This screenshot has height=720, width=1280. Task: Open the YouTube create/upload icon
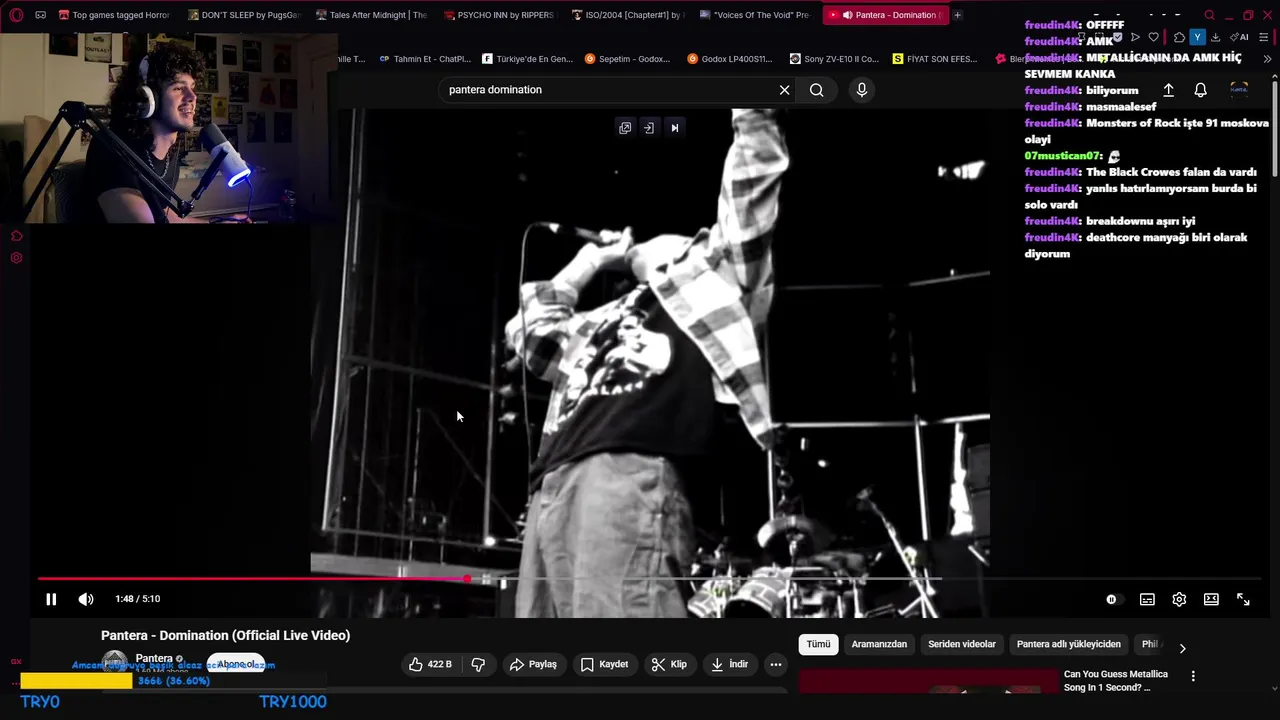point(1168,90)
